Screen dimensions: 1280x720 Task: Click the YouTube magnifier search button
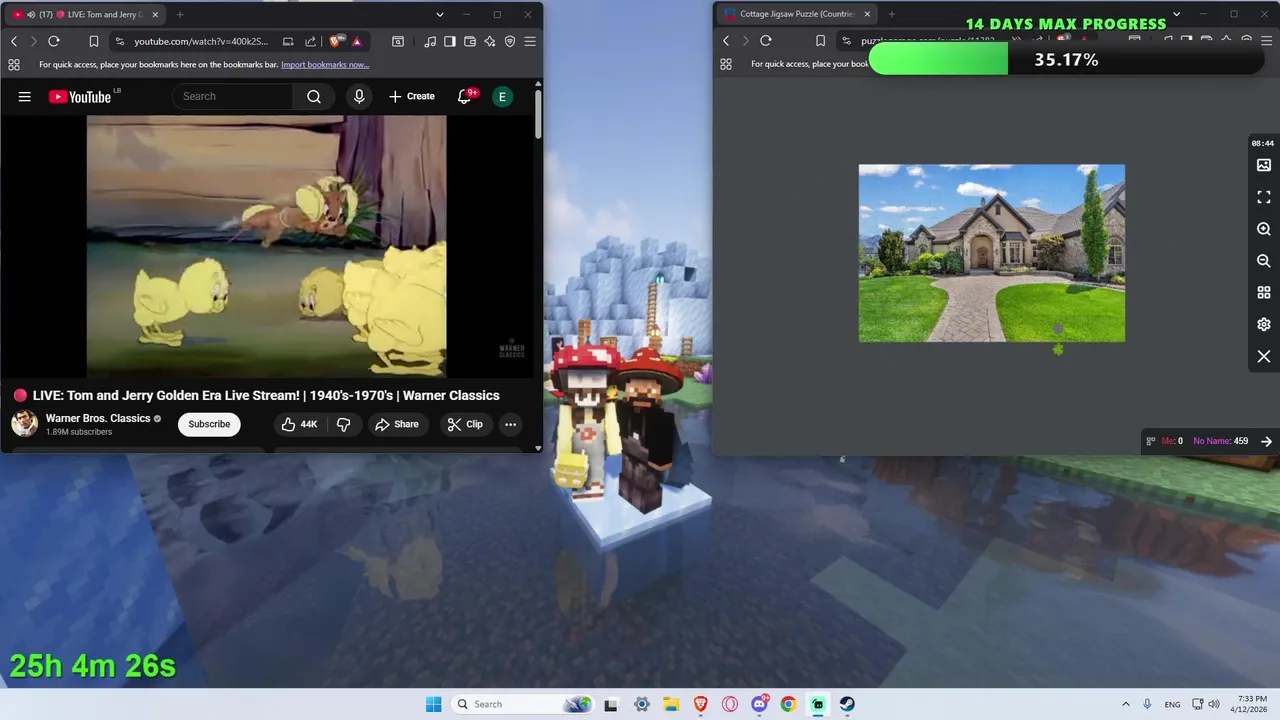tap(314, 96)
